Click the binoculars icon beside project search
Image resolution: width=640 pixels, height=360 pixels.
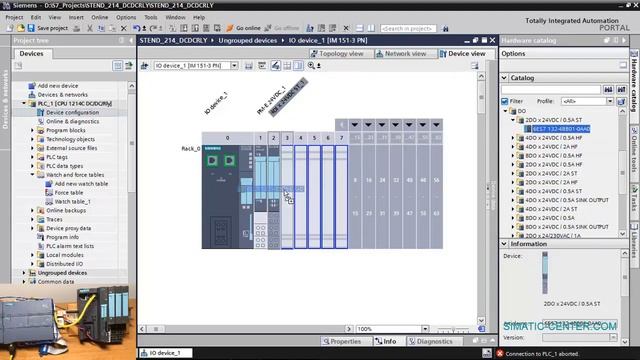point(445,28)
